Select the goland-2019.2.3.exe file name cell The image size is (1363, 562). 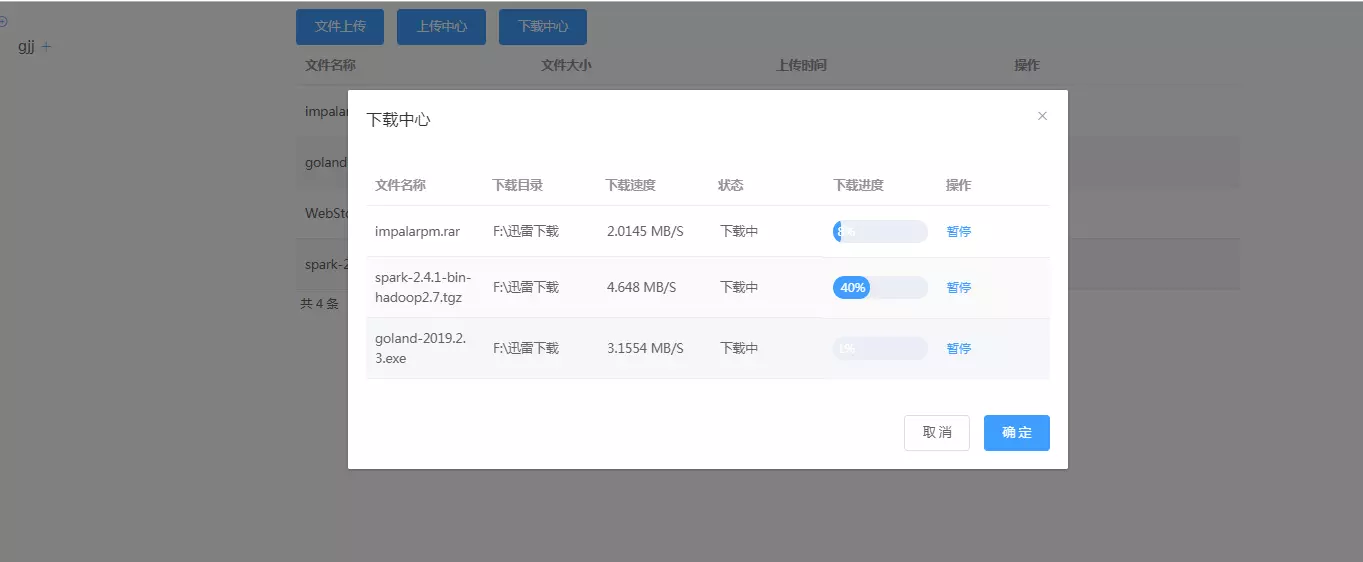coord(420,348)
